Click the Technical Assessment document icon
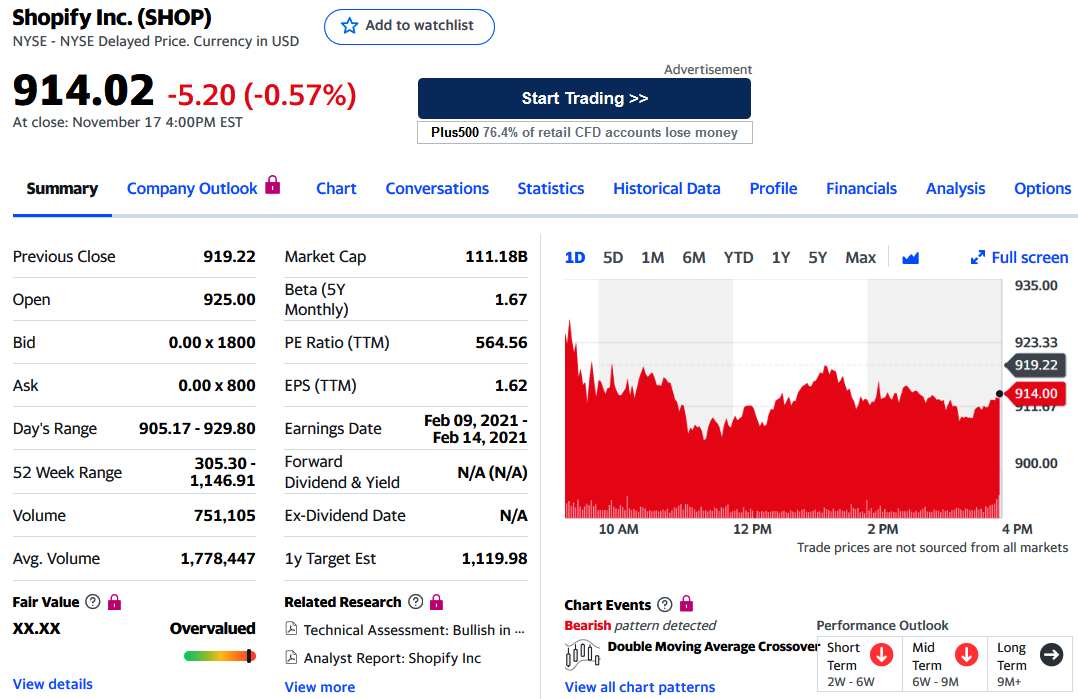The height and width of the screenshot is (699, 1078). [x=292, y=629]
